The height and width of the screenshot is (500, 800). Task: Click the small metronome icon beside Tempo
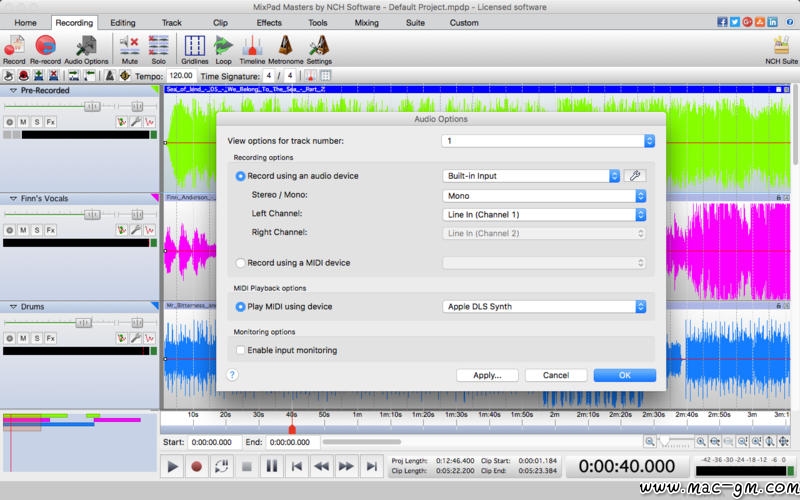(x=110, y=76)
